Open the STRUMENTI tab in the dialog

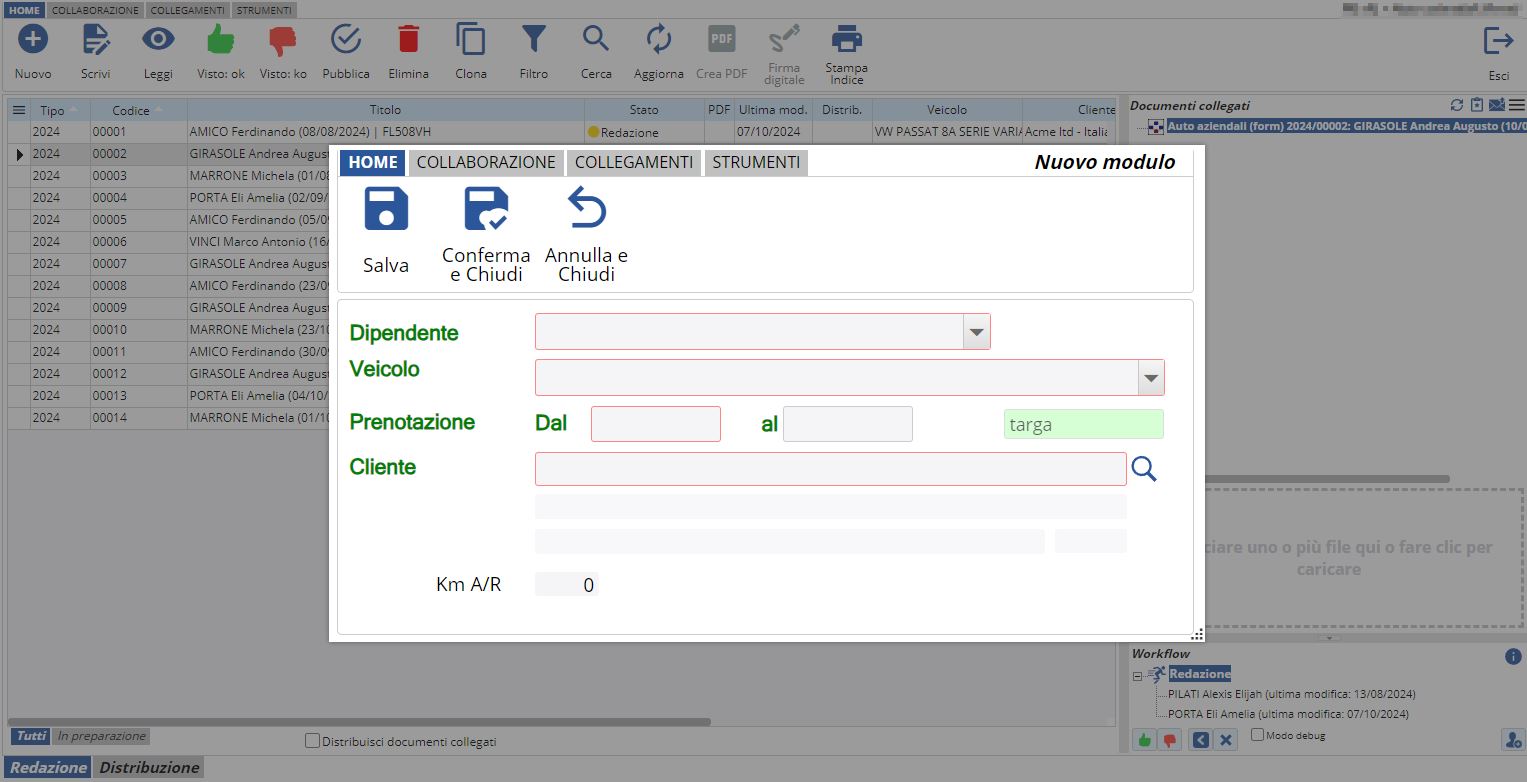click(x=756, y=162)
